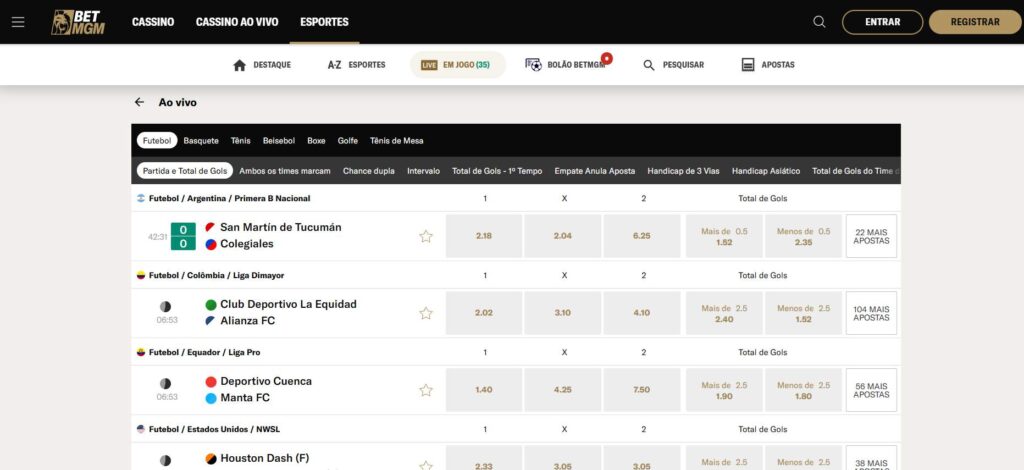1024x470 pixels.
Task: Select Boxe sport tab
Action: pos(316,140)
